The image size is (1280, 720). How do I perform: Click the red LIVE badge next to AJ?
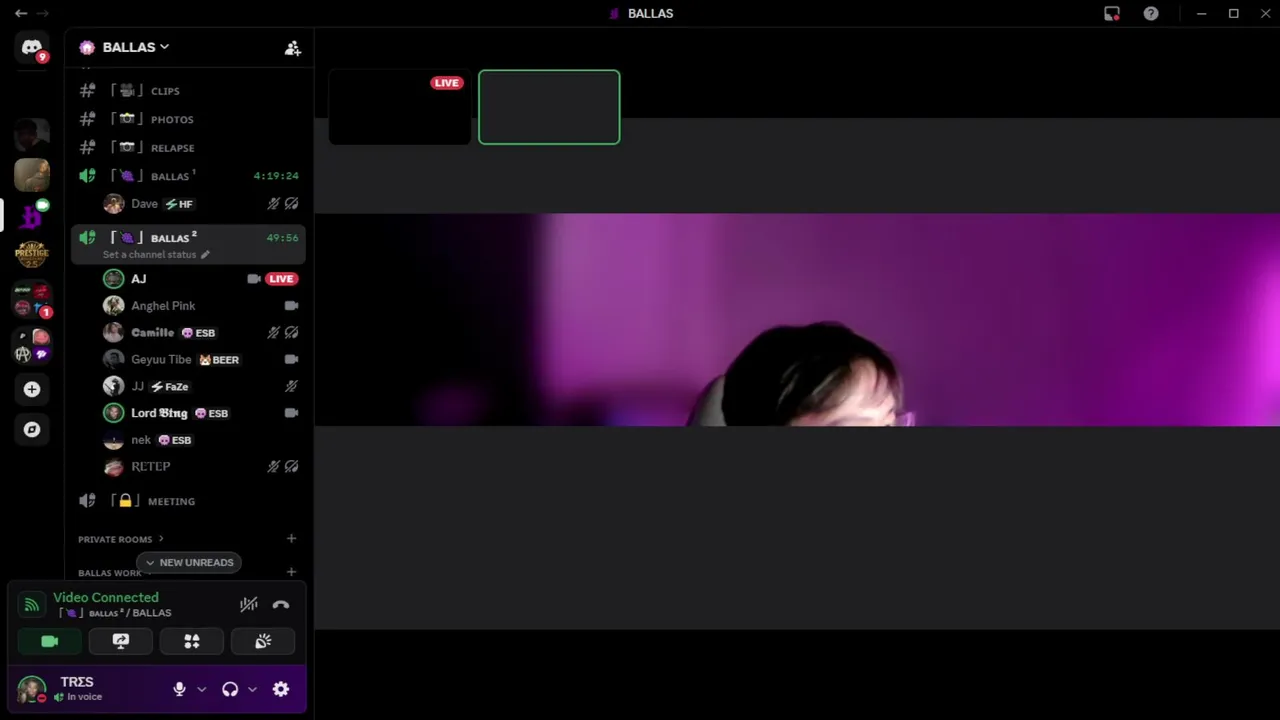click(x=281, y=279)
